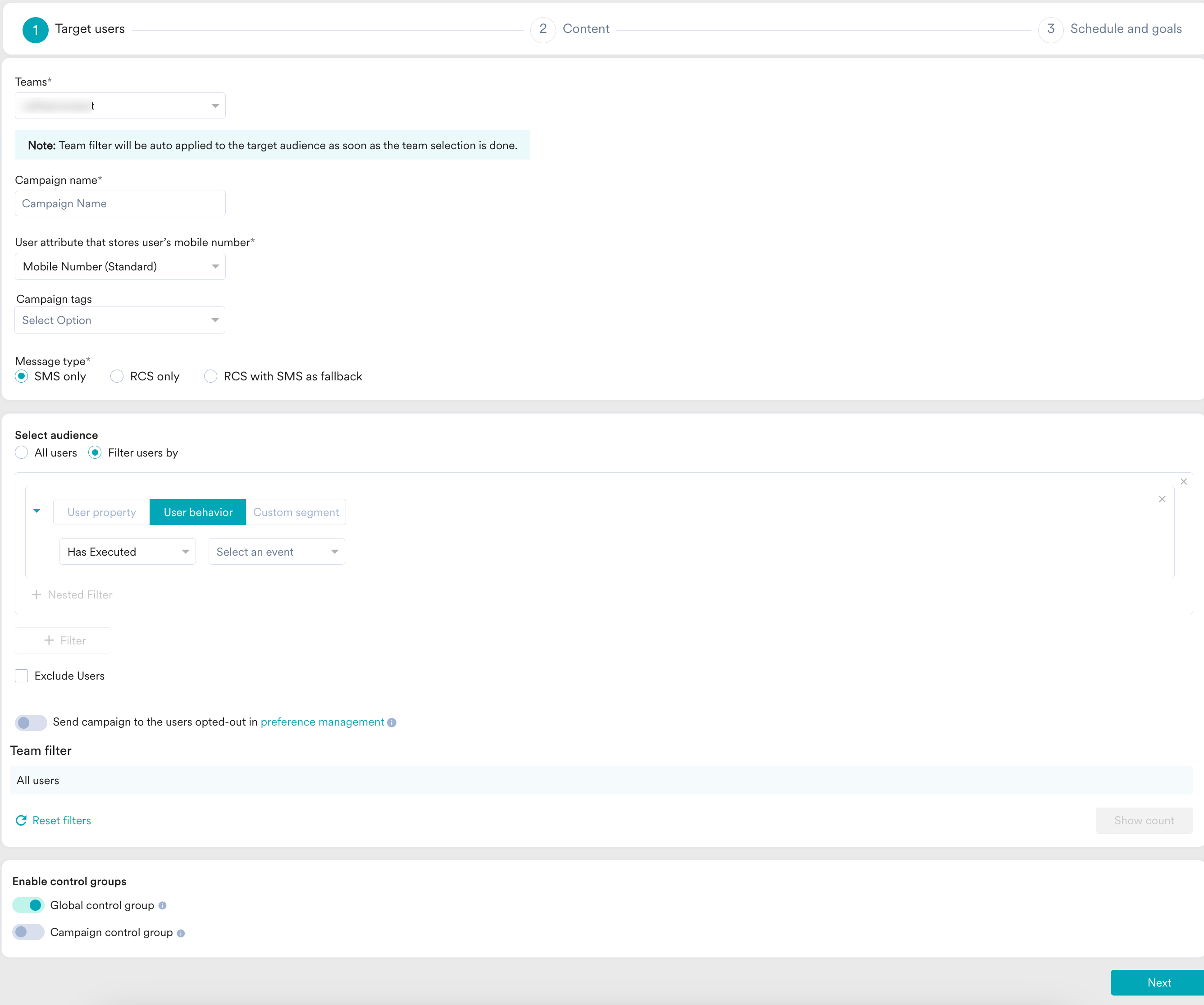
Task: Remove the inner User behavior filter
Action: pyautogui.click(x=1162, y=499)
